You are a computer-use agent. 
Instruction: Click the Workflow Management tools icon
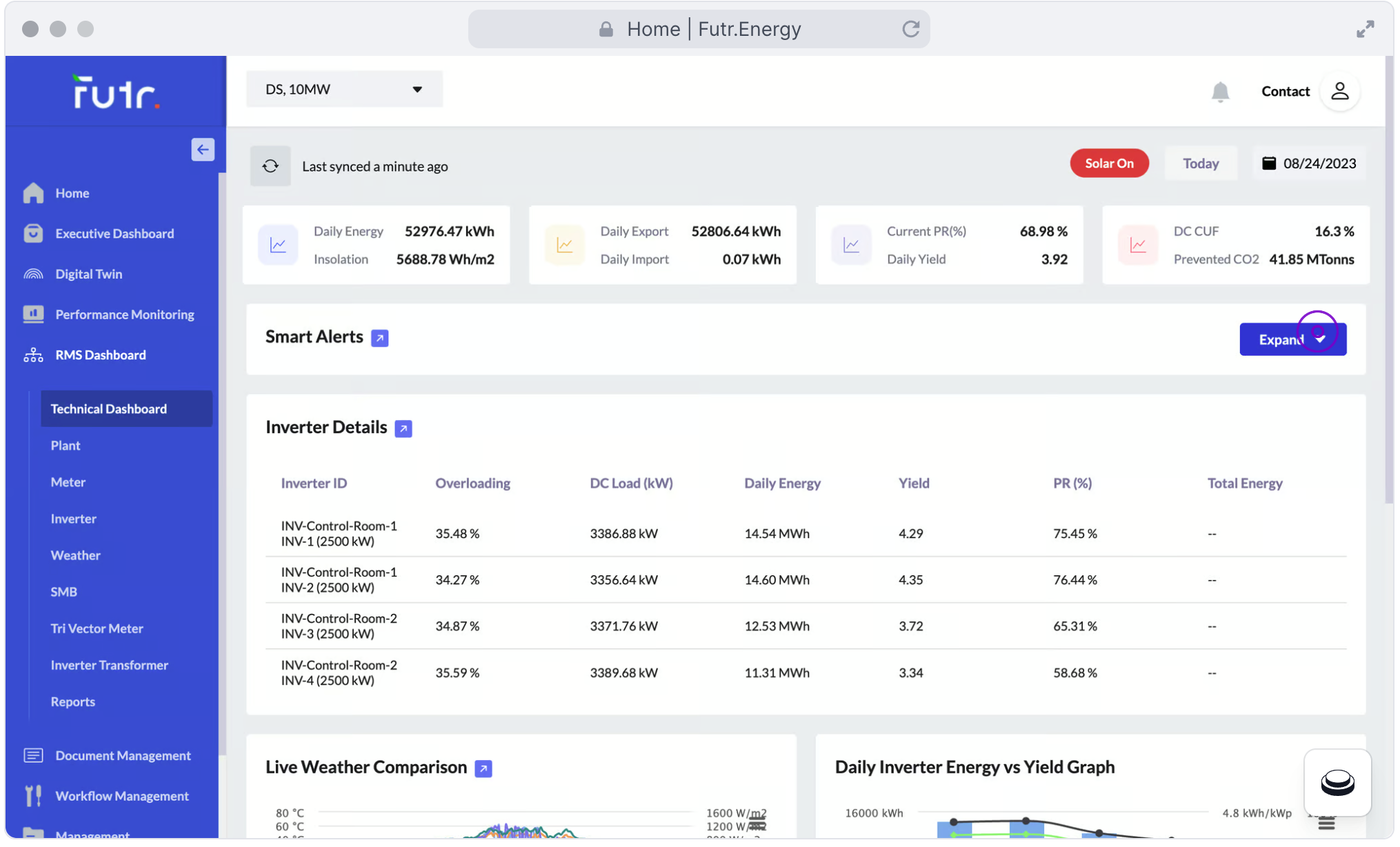[33, 796]
